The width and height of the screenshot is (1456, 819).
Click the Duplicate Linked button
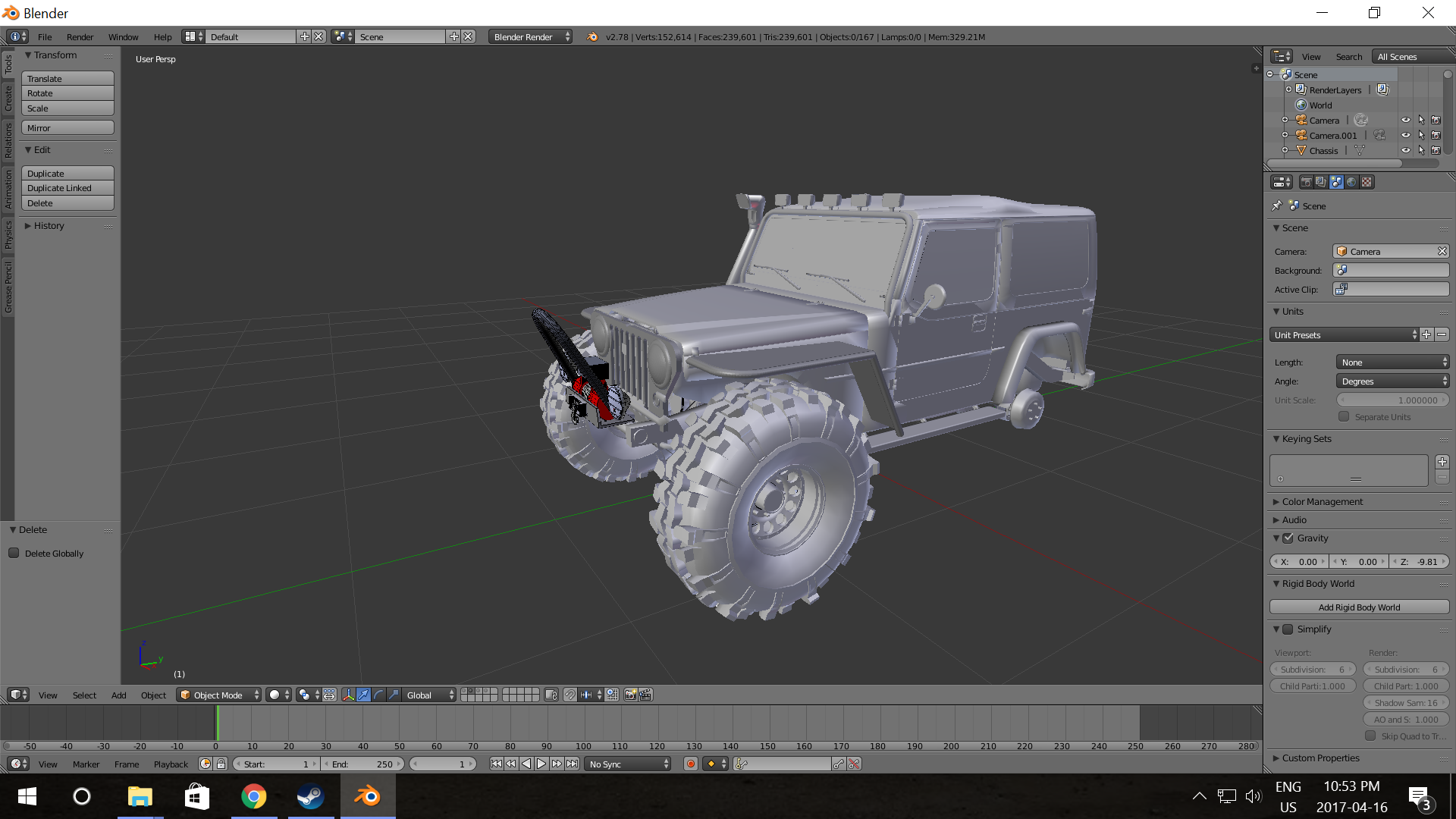point(67,188)
